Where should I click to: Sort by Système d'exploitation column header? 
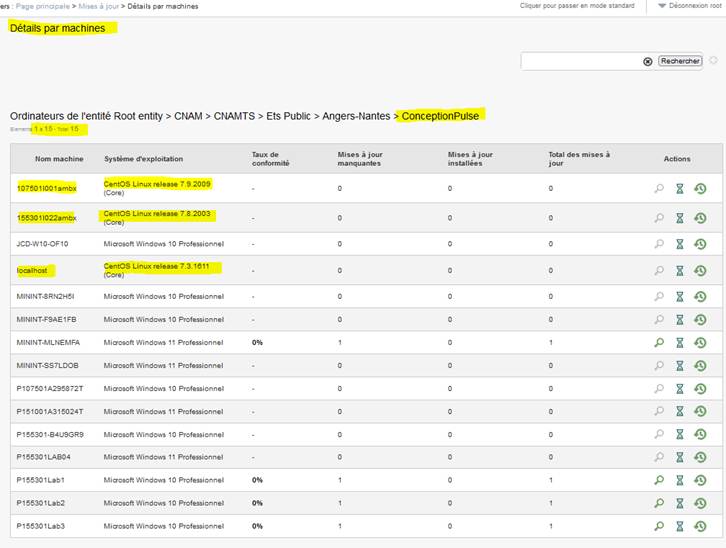pyautogui.click(x=143, y=159)
